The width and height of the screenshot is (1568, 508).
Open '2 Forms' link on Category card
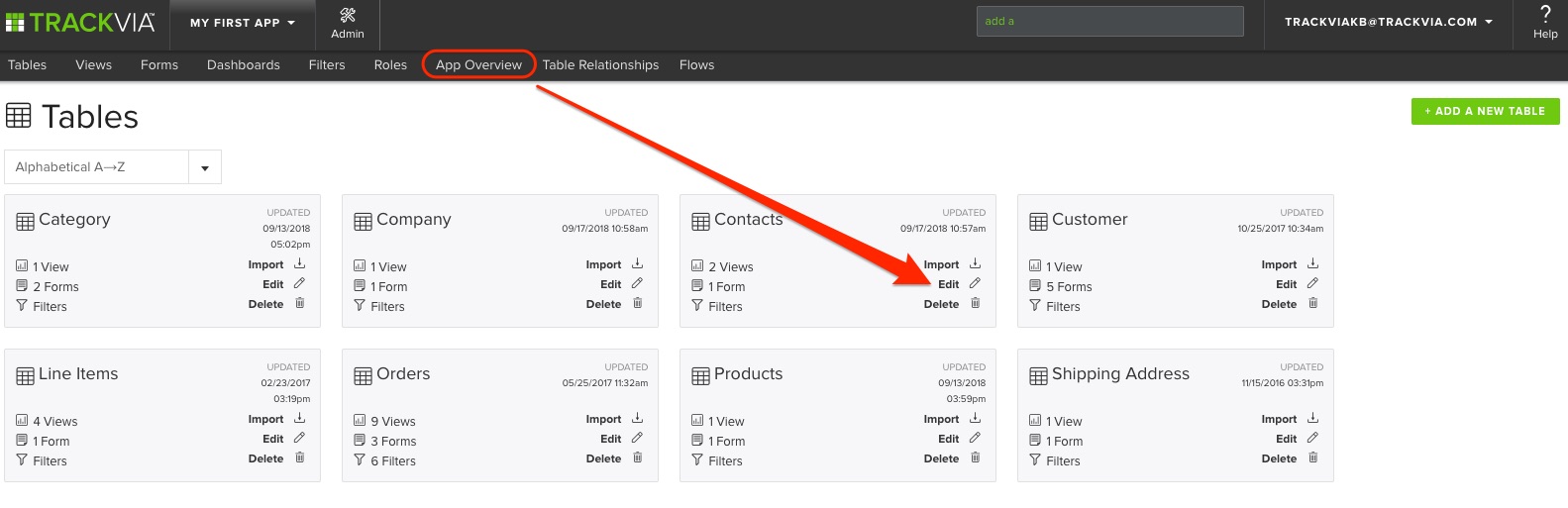(55, 287)
